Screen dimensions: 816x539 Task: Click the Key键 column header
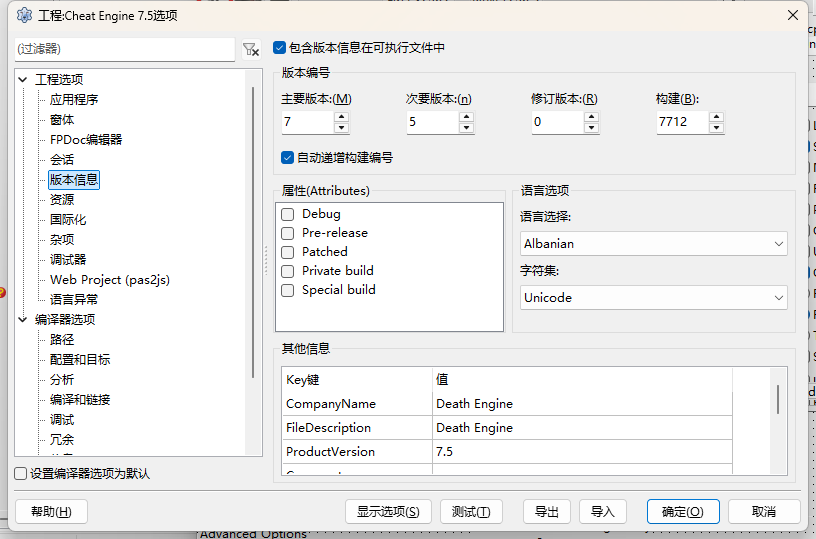click(x=358, y=380)
